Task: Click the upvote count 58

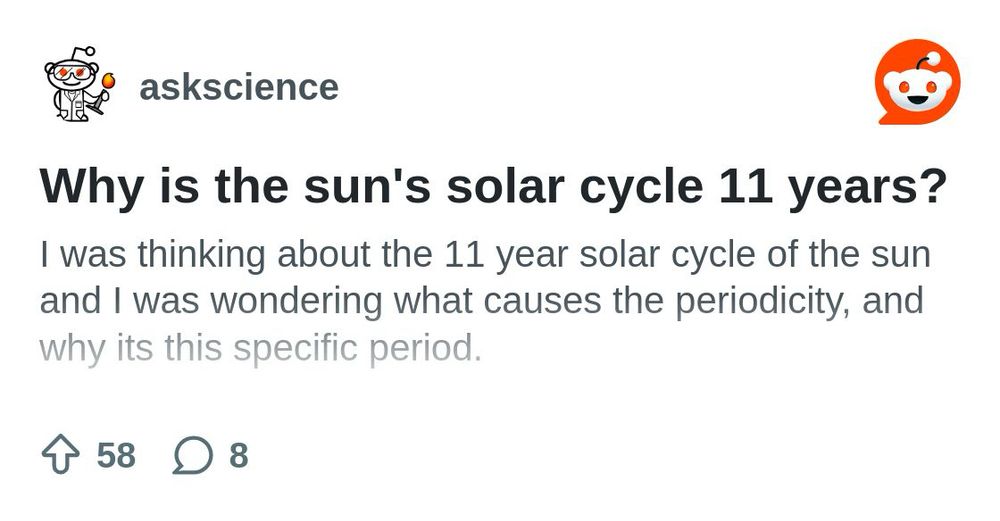Action: pyautogui.click(x=116, y=456)
